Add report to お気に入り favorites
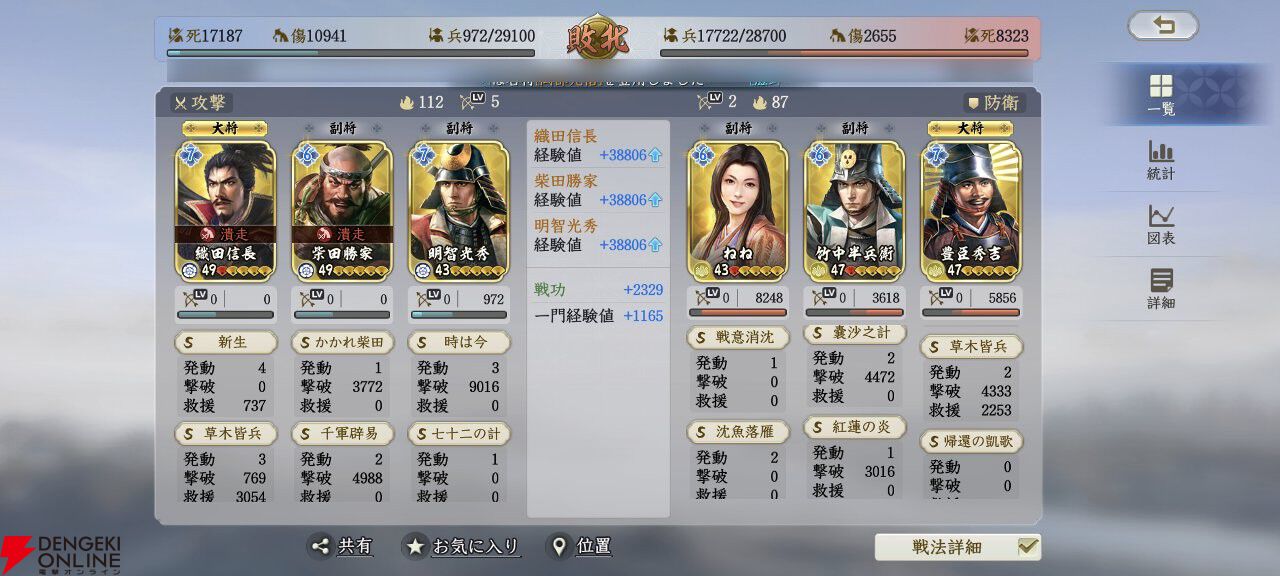This screenshot has height=576, width=1280. point(462,546)
